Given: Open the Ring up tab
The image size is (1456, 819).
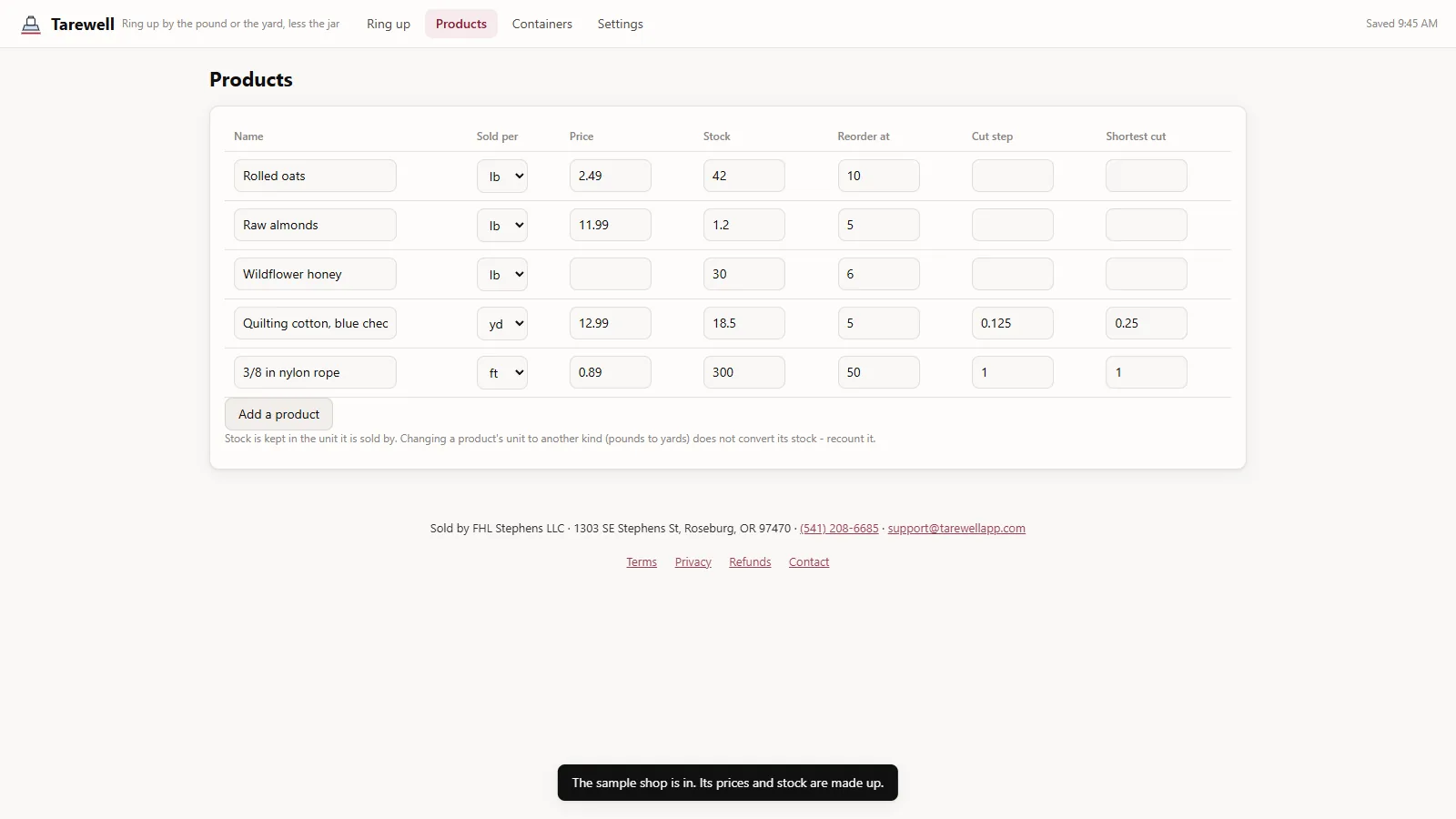Looking at the screenshot, I should [389, 24].
